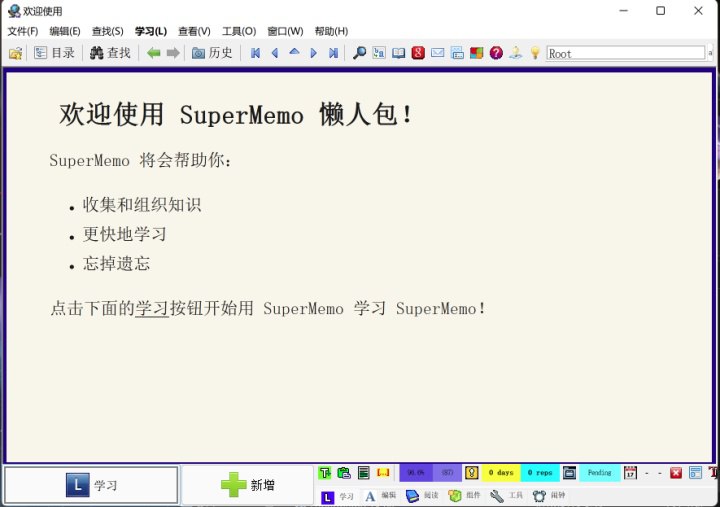Follow the underlined 学习 link in text
The width and height of the screenshot is (720, 507).
coord(152,308)
